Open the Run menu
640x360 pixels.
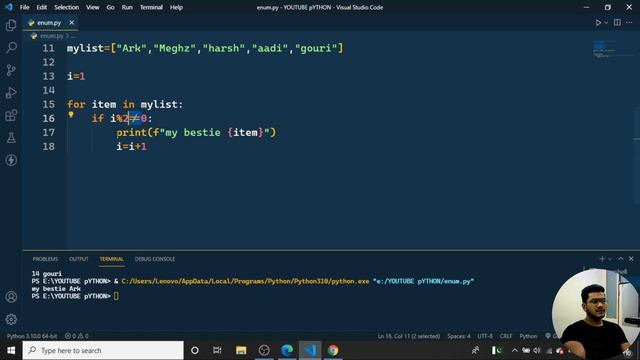(x=127, y=7)
